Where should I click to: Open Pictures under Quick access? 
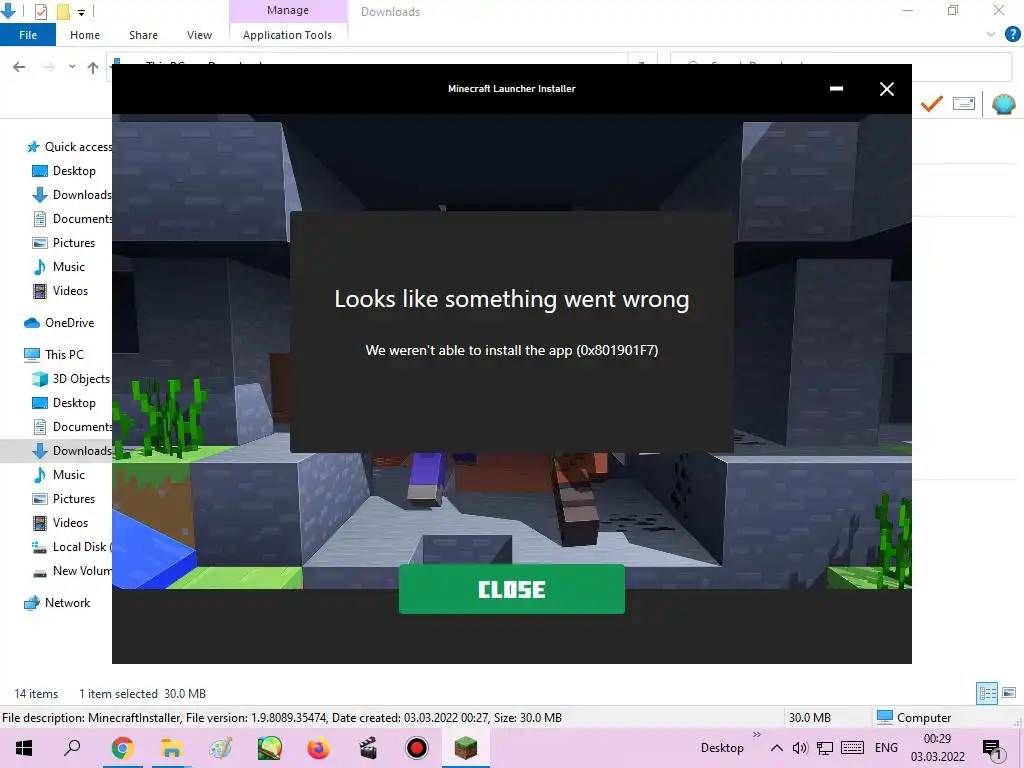(64, 243)
